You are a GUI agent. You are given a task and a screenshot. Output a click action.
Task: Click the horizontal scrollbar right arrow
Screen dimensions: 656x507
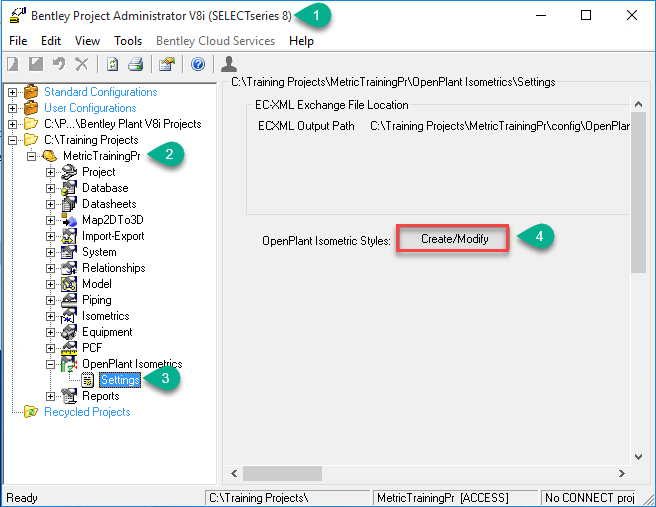click(622, 474)
